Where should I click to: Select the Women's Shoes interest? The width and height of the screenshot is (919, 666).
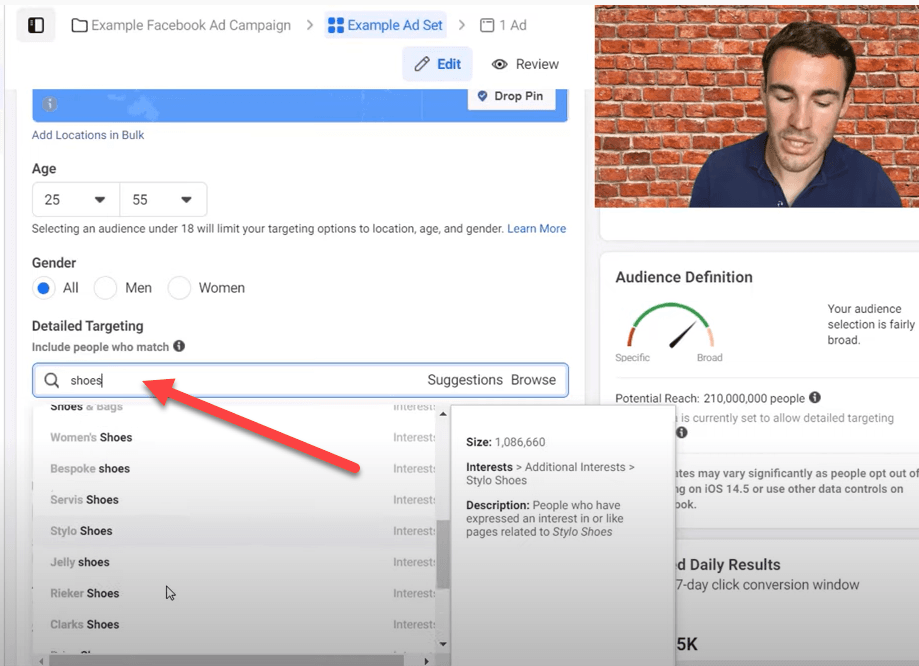(234, 437)
